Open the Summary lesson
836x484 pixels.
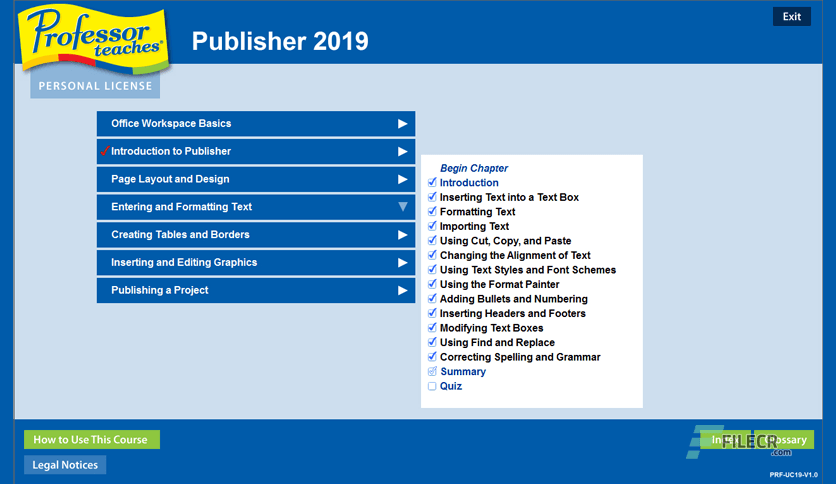pyautogui.click(x=463, y=372)
